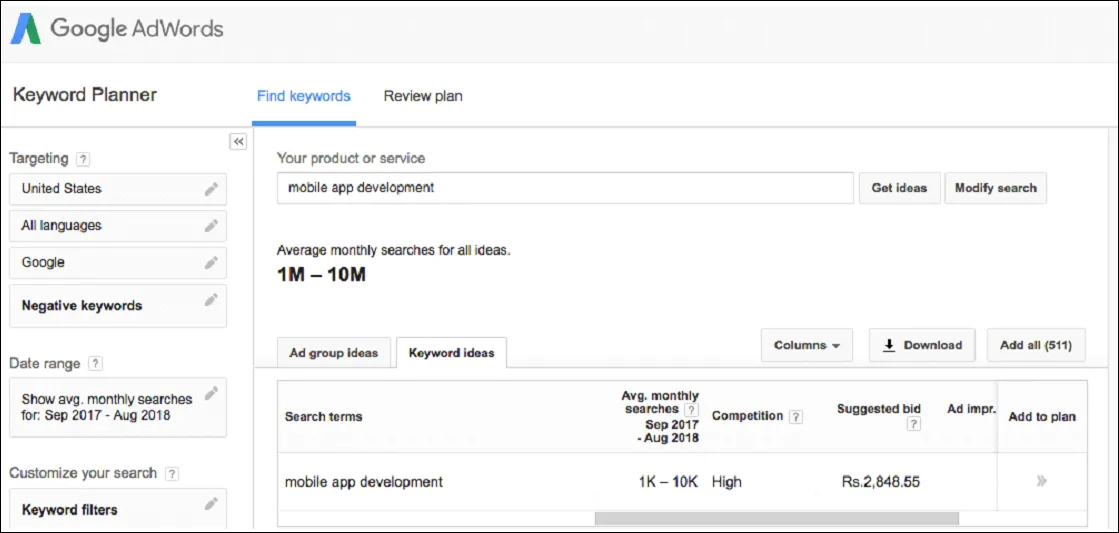Open the Review plan tab
1119x533 pixels.
[x=423, y=96]
